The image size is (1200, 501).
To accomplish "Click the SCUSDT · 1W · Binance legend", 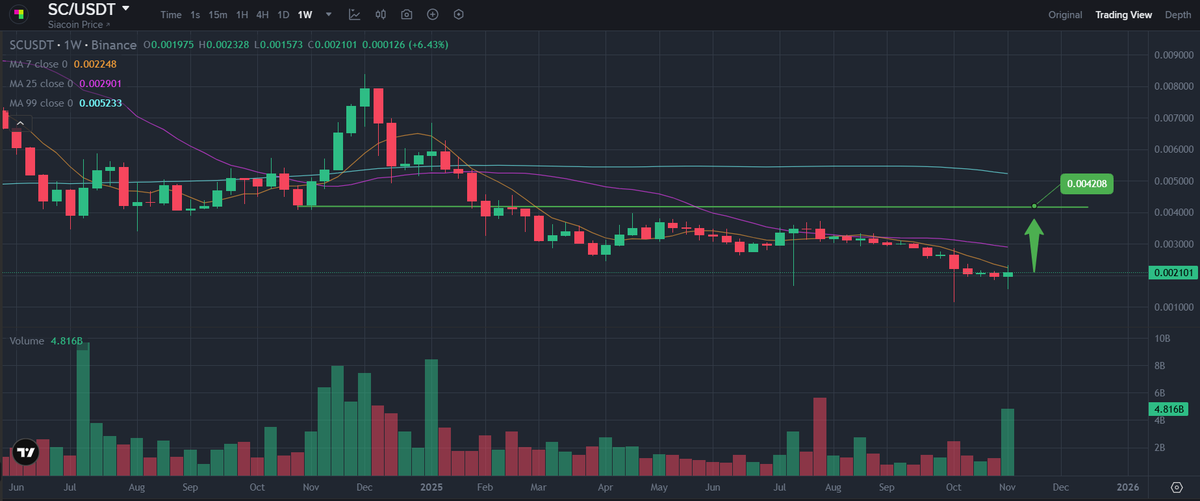I will (74, 45).
